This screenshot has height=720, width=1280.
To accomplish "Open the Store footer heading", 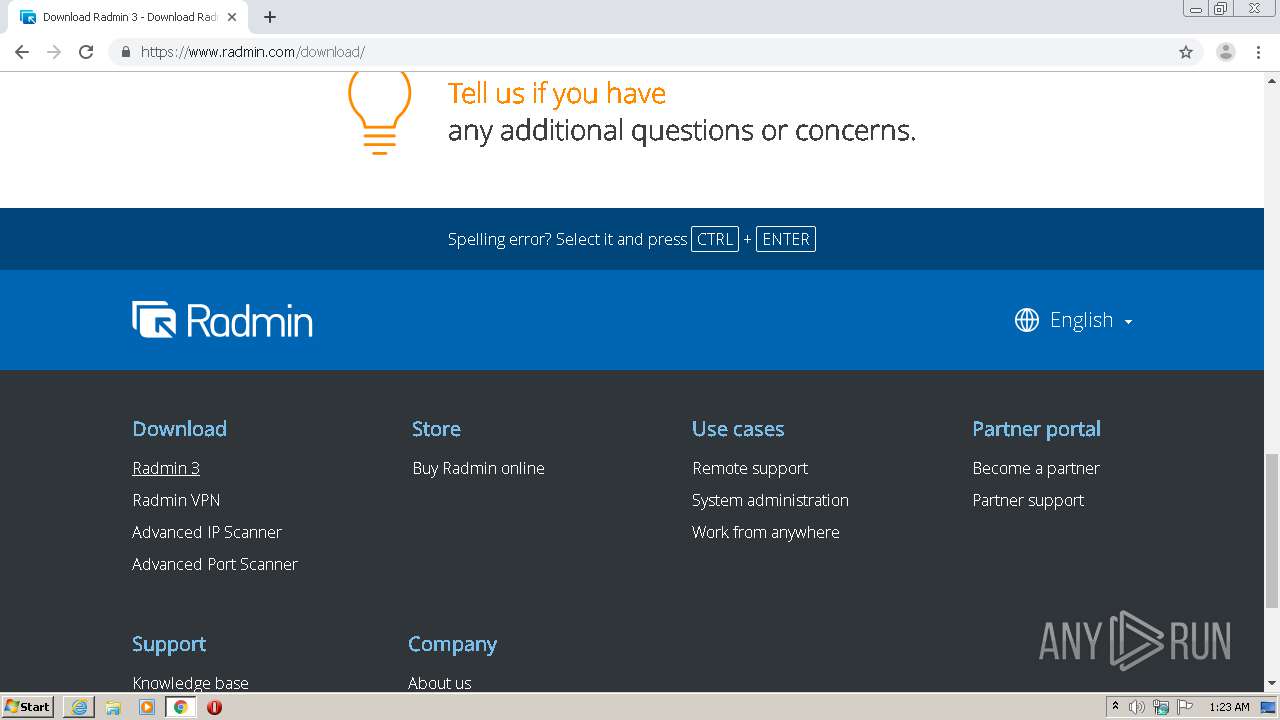I will [436, 429].
